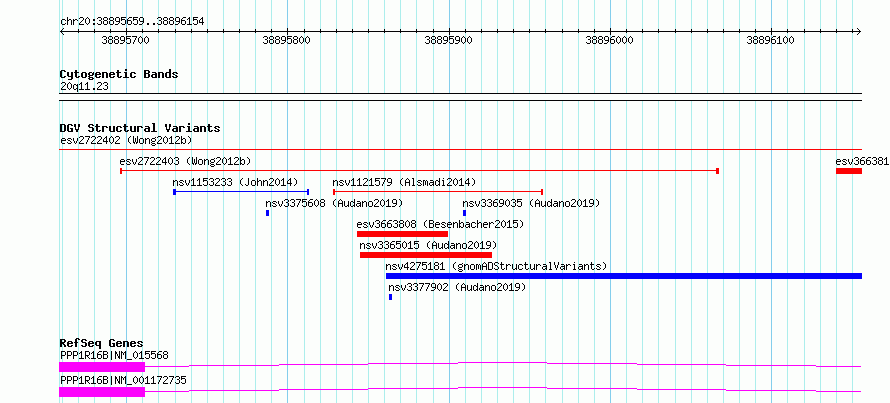The height and width of the screenshot is (403, 890).
Task: Click the nsv3377902 (Audano2019) label
Action: 457,287
